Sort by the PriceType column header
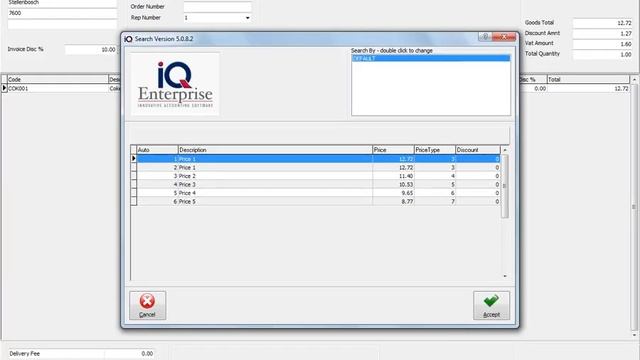Screen dimensions: 640x360 [x=435, y=150]
